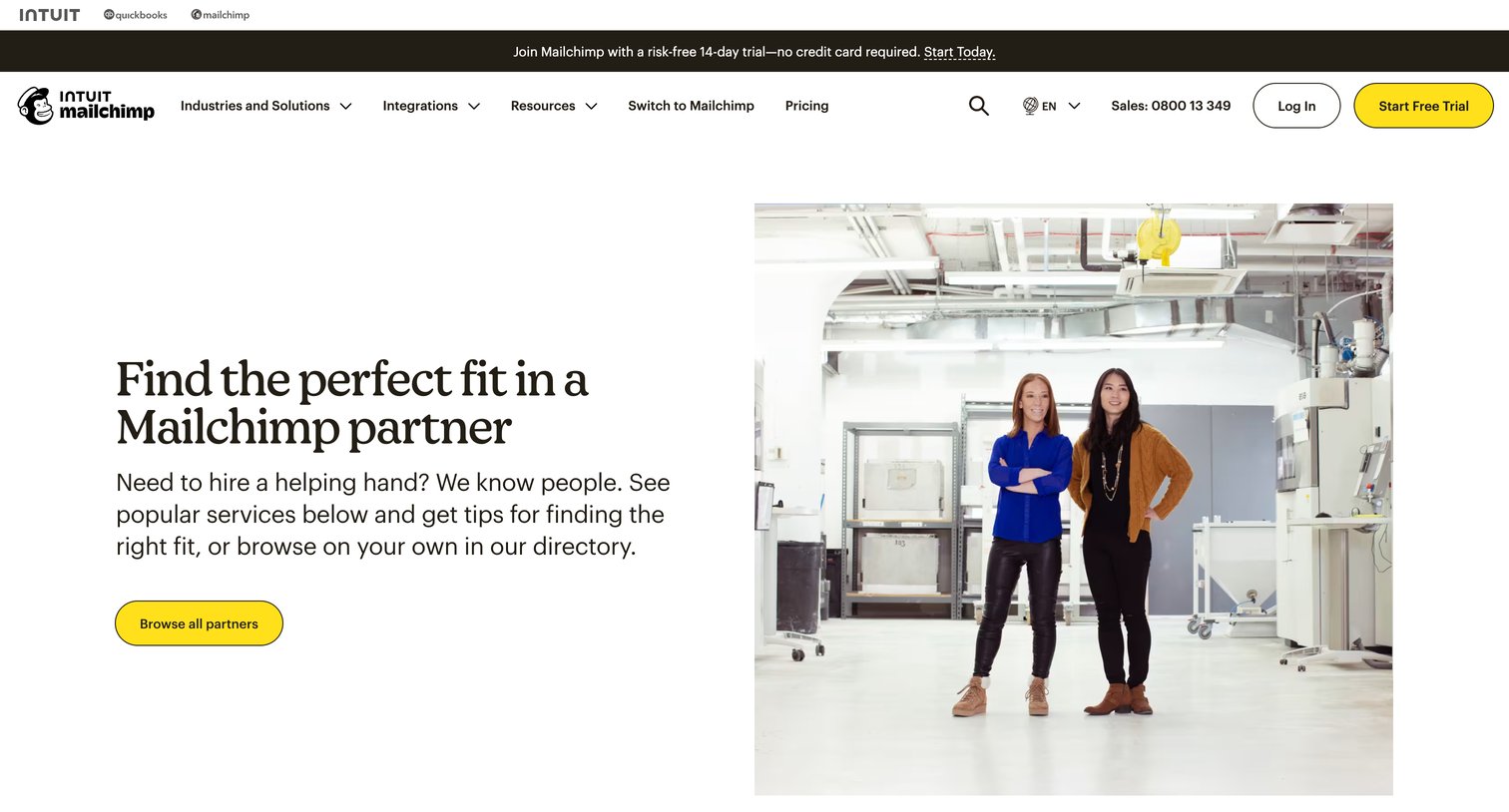Click the heading Find the perfect fit
Viewport: 1509px width, 812px height.
coord(352,403)
